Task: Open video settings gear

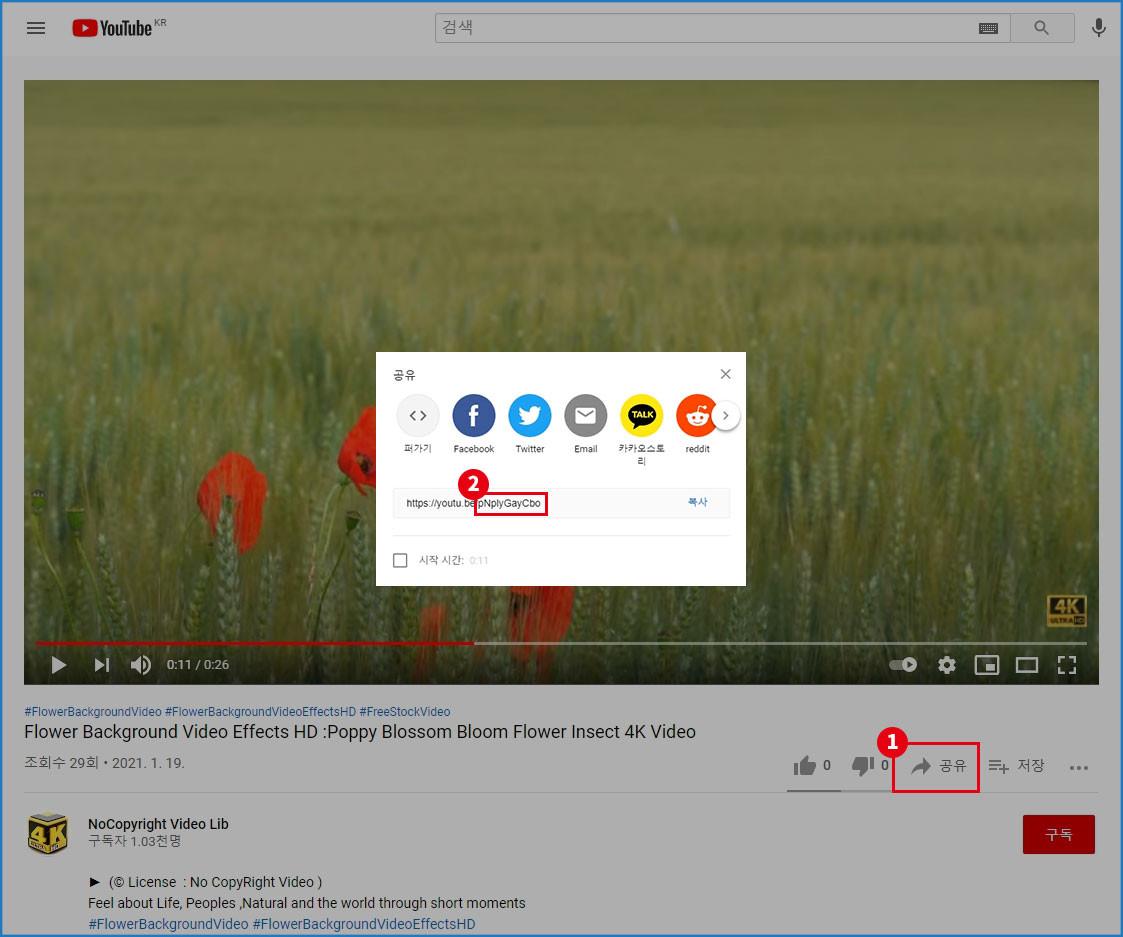Action: pos(946,665)
